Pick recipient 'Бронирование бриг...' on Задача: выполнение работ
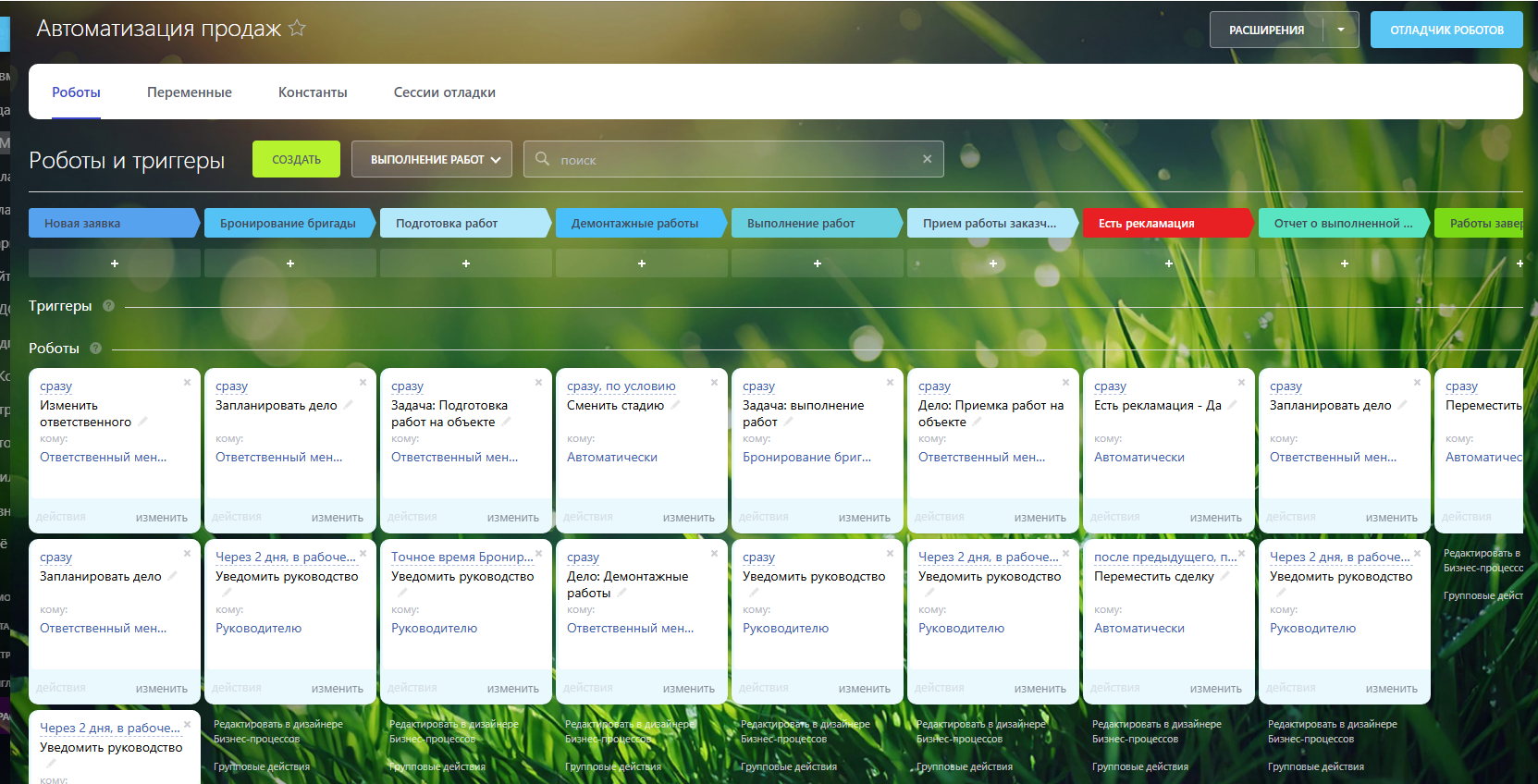The image size is (1538, 784). point(806,457)
